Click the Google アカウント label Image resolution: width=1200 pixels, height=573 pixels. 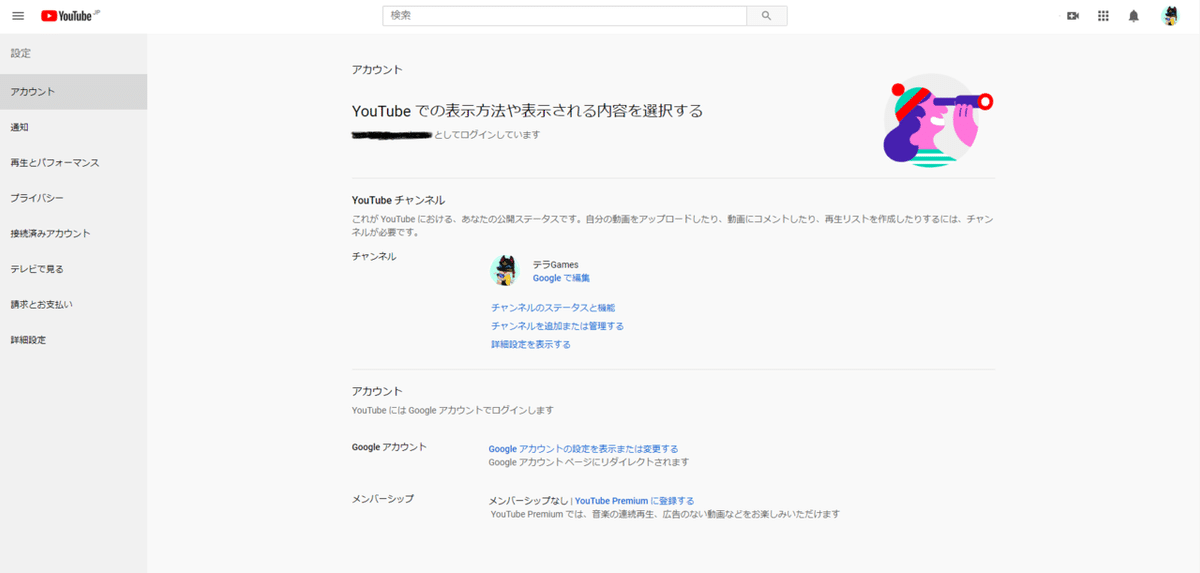tap(389, 447)
